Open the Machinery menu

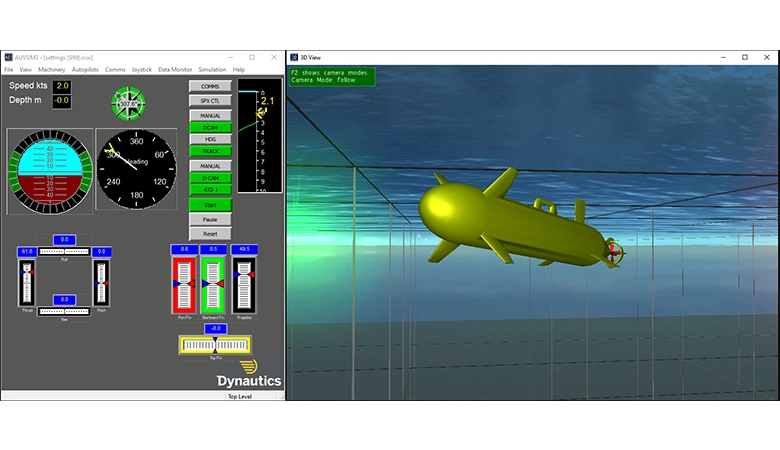tap(52, 70)
